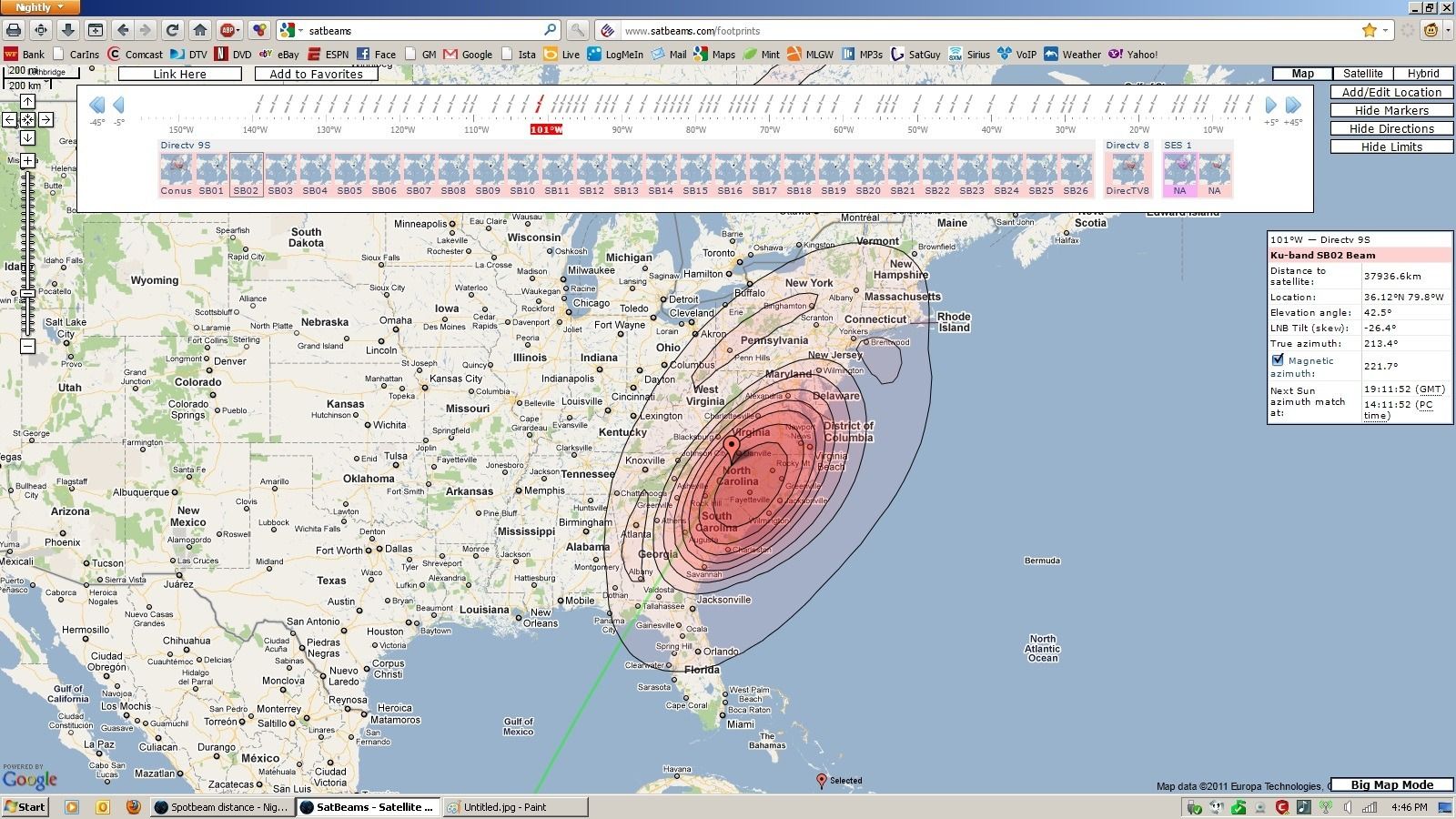
Task: Toggle the Magnetic azimuth checkbox
Action: click(x=1278, y=360)
